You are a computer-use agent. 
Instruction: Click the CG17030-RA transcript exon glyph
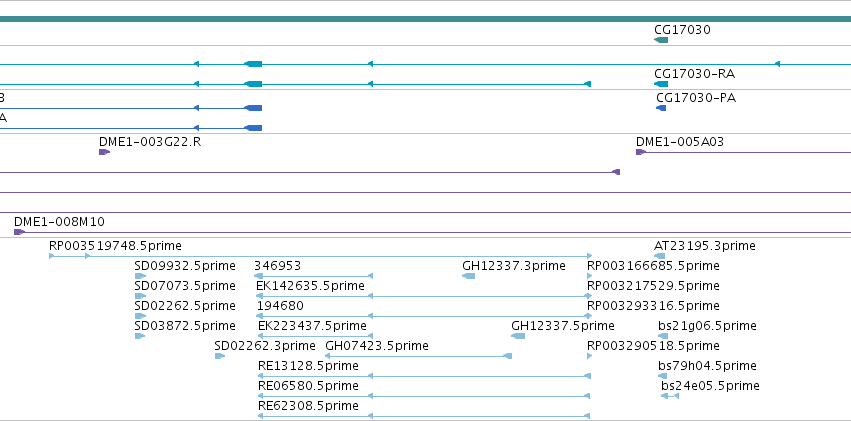661,84
